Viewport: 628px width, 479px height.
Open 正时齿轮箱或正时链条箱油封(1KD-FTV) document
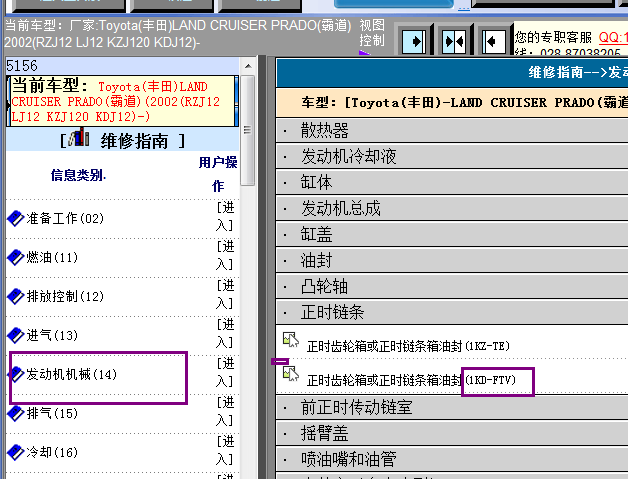coord(411,380)
